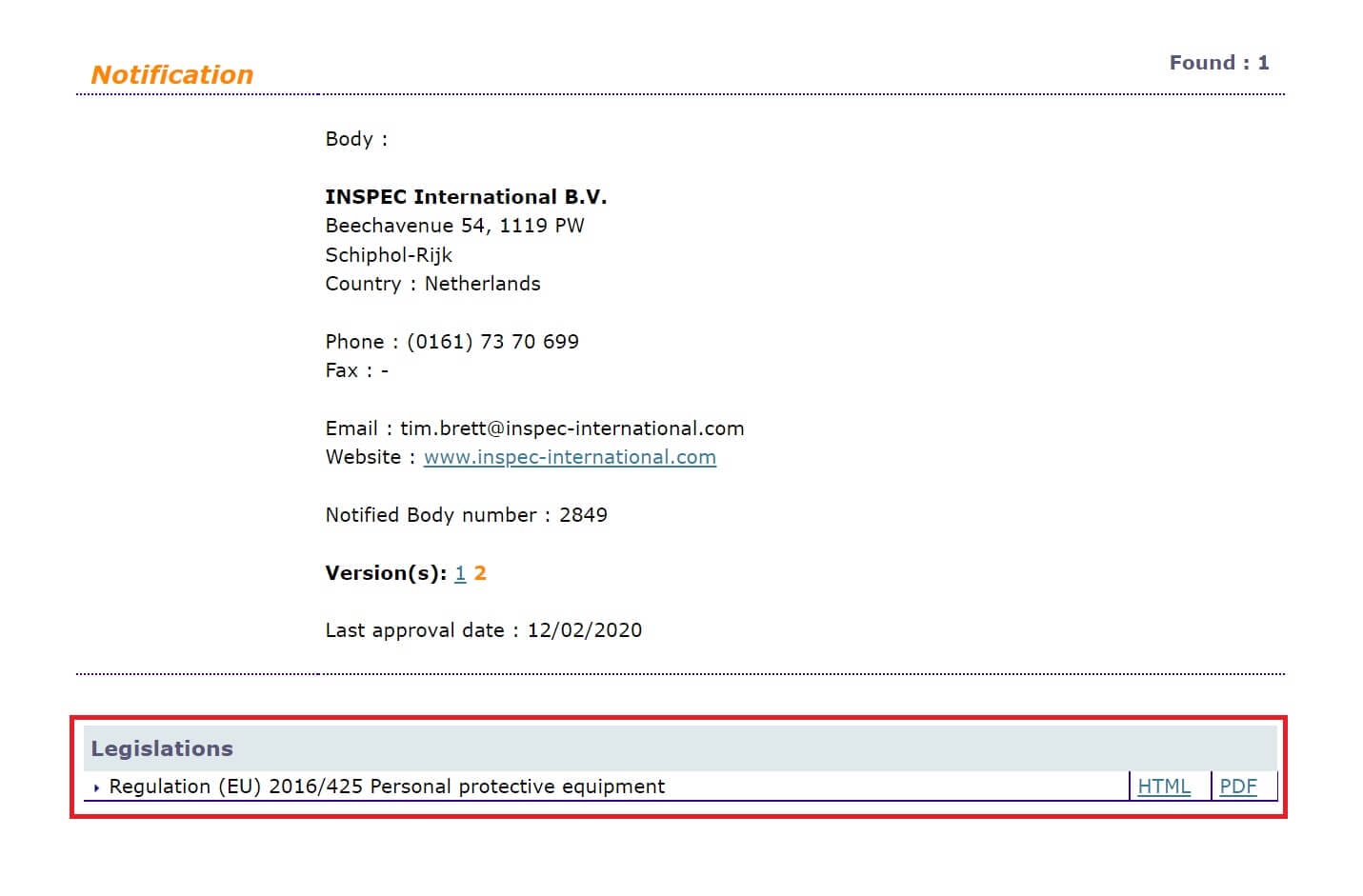Open version 1 of the notification
1363x896 pixels.
click(x=460, y=573)
